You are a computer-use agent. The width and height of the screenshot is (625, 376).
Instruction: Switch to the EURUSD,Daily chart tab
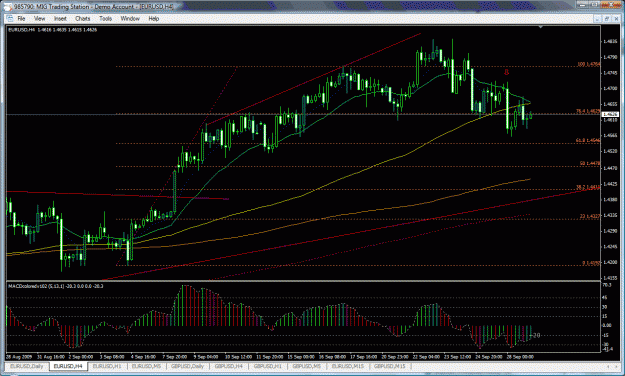point(27,366)
